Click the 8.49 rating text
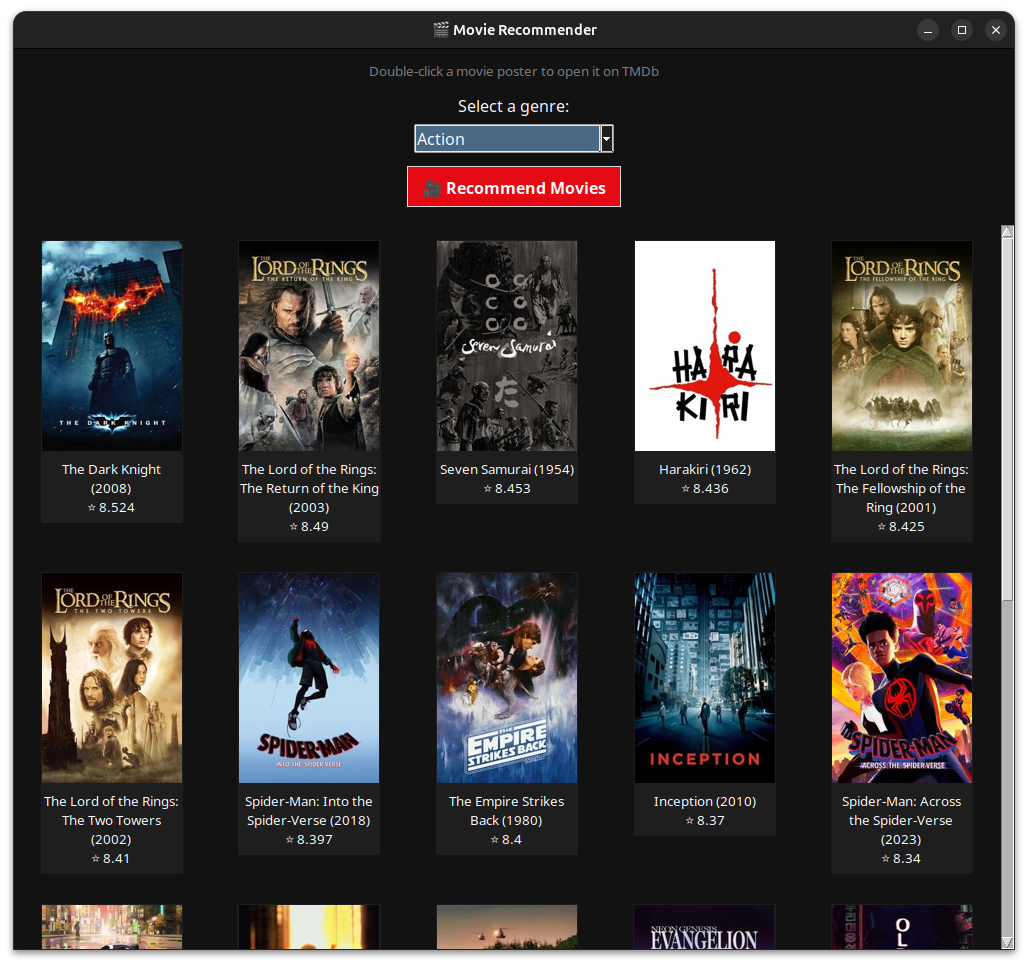The height and width of the screenshot is (966, 1028). coord(309,527)
